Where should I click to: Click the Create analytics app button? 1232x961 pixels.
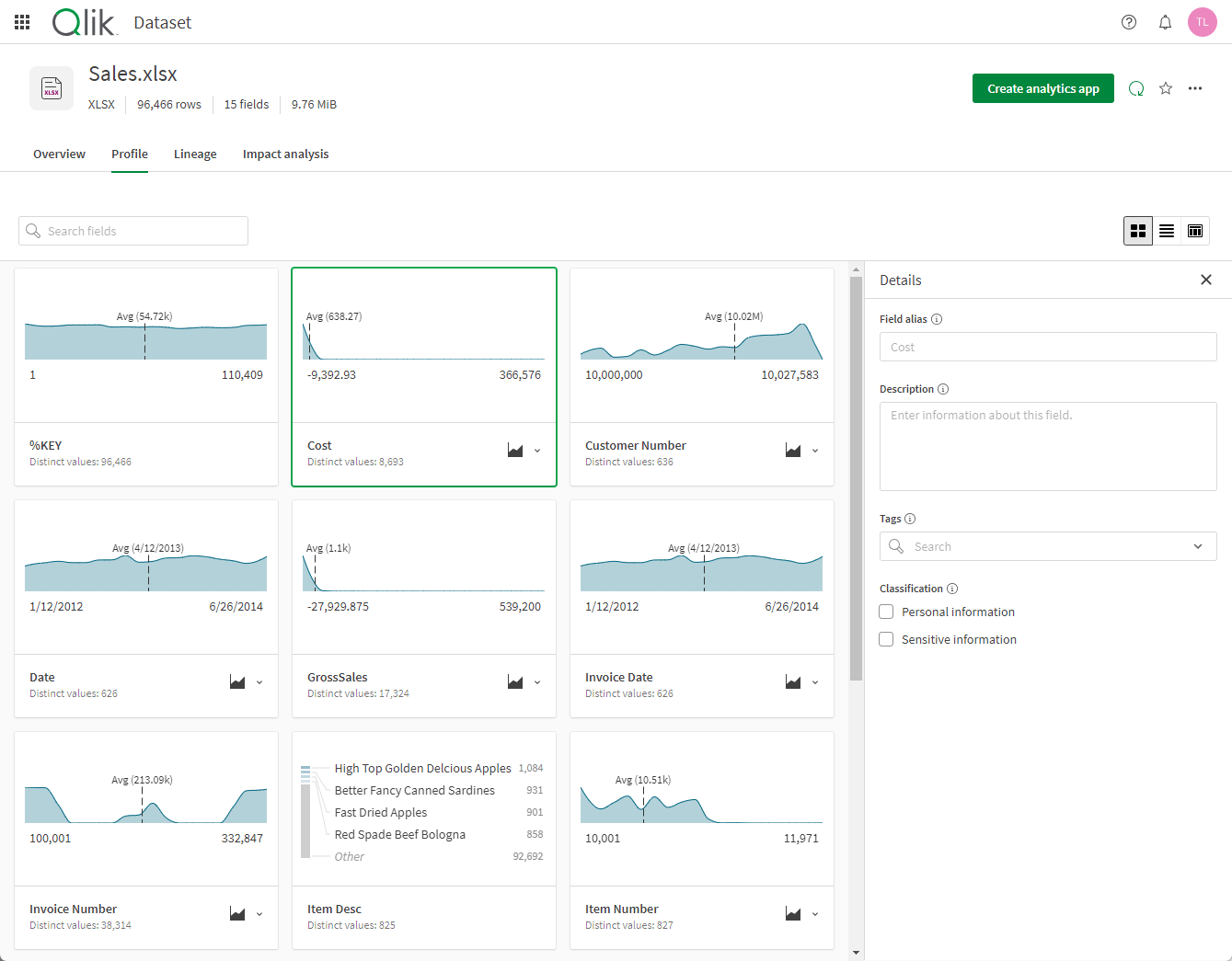[1042, 88]
